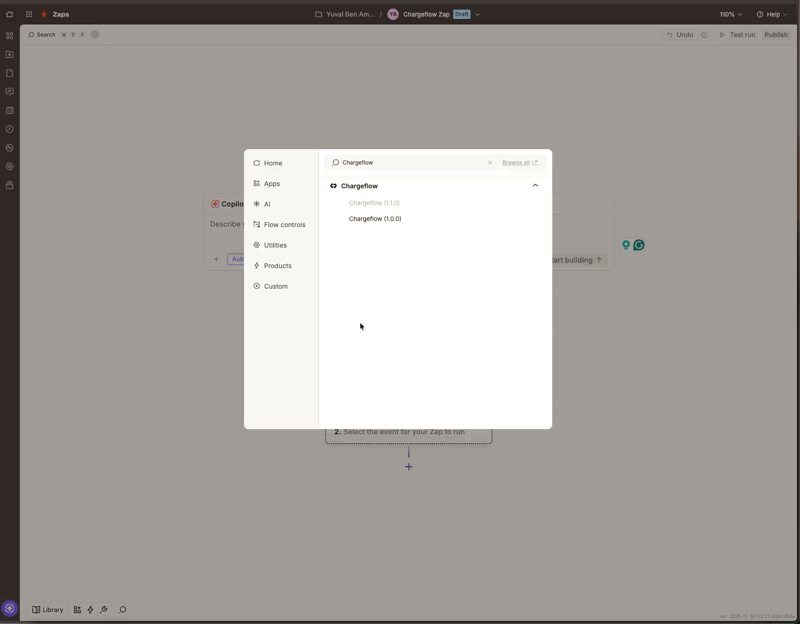Viewport: 800px width, 624px height.
Task: Click the editor Search field in the toolbar
Action: pos(41,35)
